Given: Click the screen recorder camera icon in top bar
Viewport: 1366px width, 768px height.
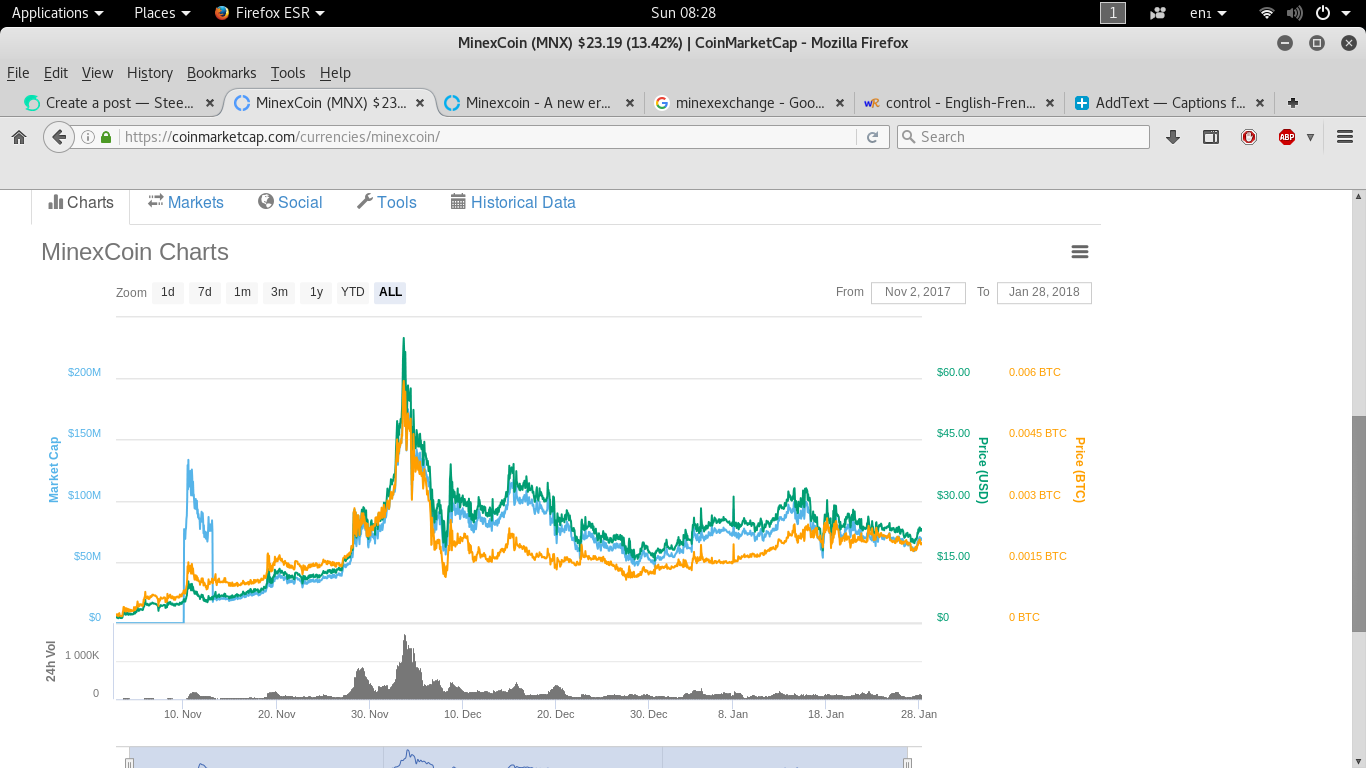Looking at the screenshot, I should pos(1158,13).
